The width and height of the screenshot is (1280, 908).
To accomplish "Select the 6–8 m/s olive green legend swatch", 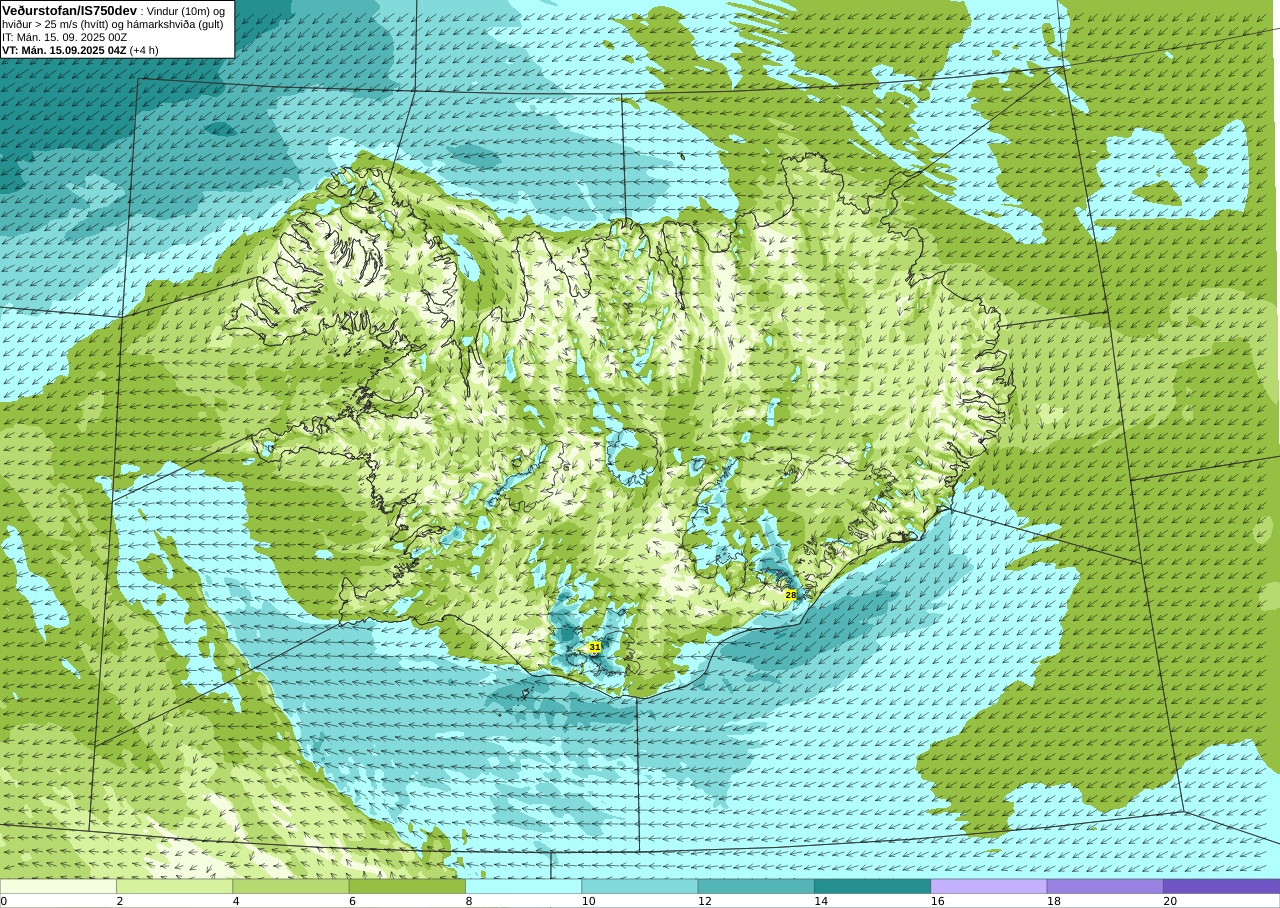I will (407, 886).
